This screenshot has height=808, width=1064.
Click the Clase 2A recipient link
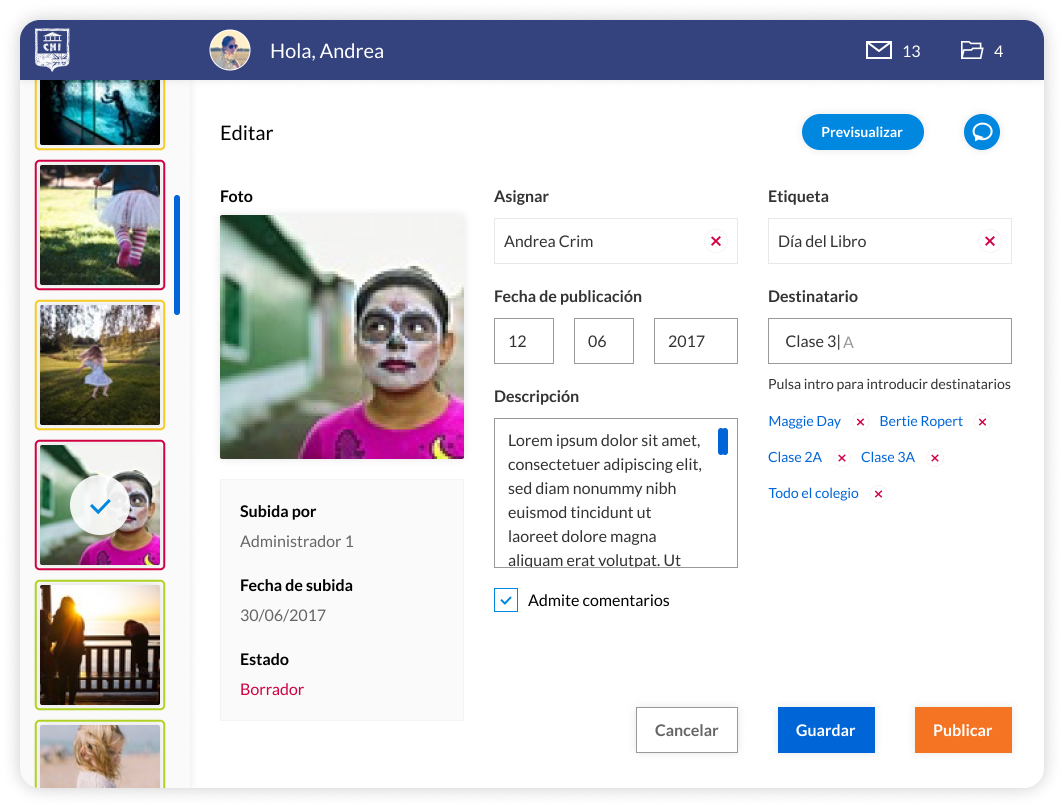coord(795,457)
